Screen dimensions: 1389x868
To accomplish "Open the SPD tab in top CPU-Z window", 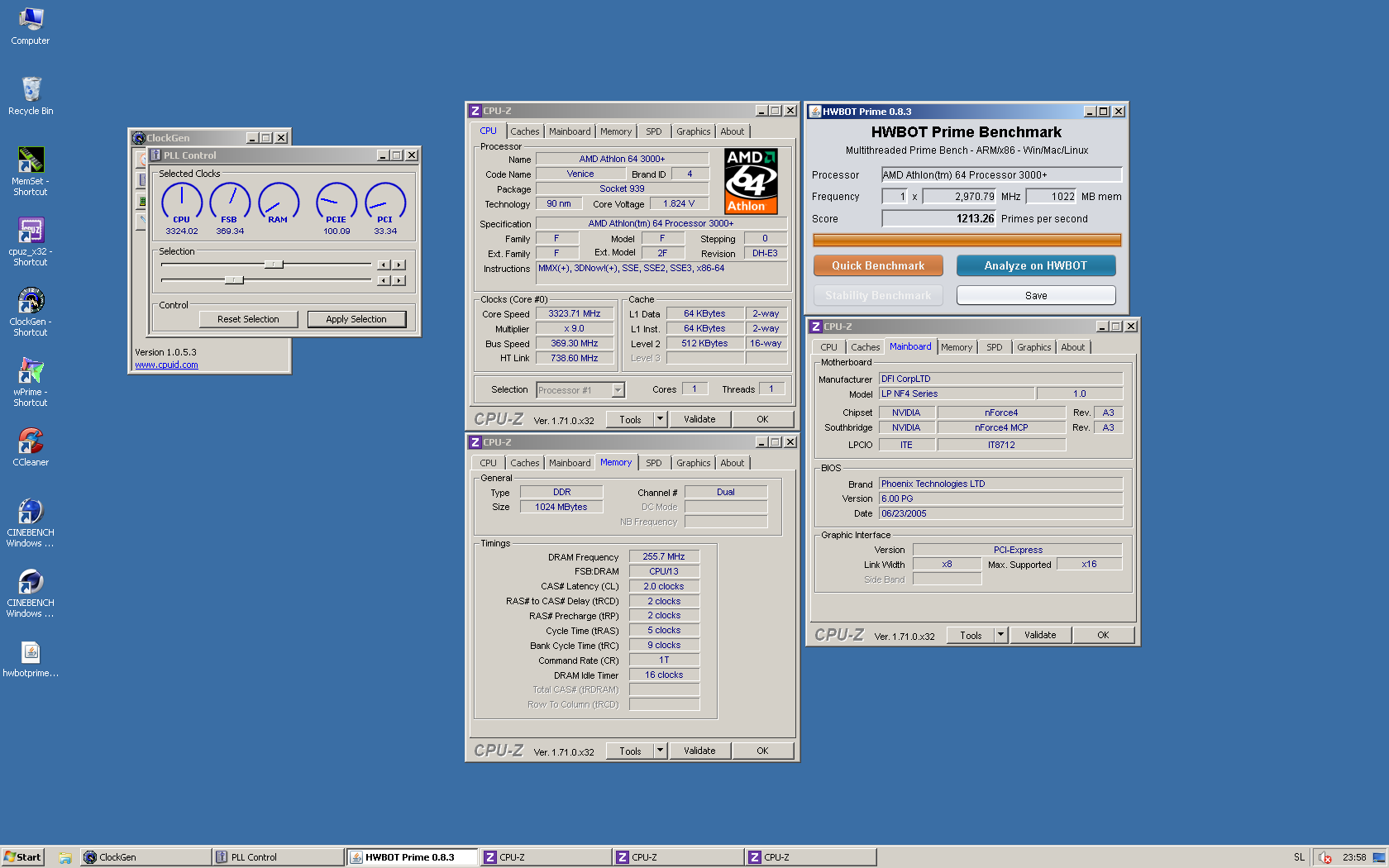I will (x=654, y=131).
